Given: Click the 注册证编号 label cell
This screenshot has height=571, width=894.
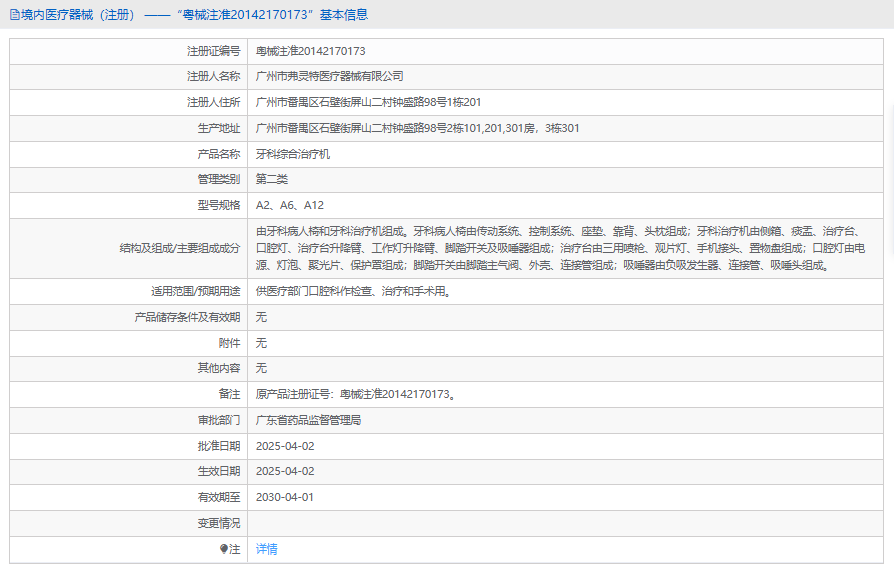Looking at the screenshot, I should 129,51.
